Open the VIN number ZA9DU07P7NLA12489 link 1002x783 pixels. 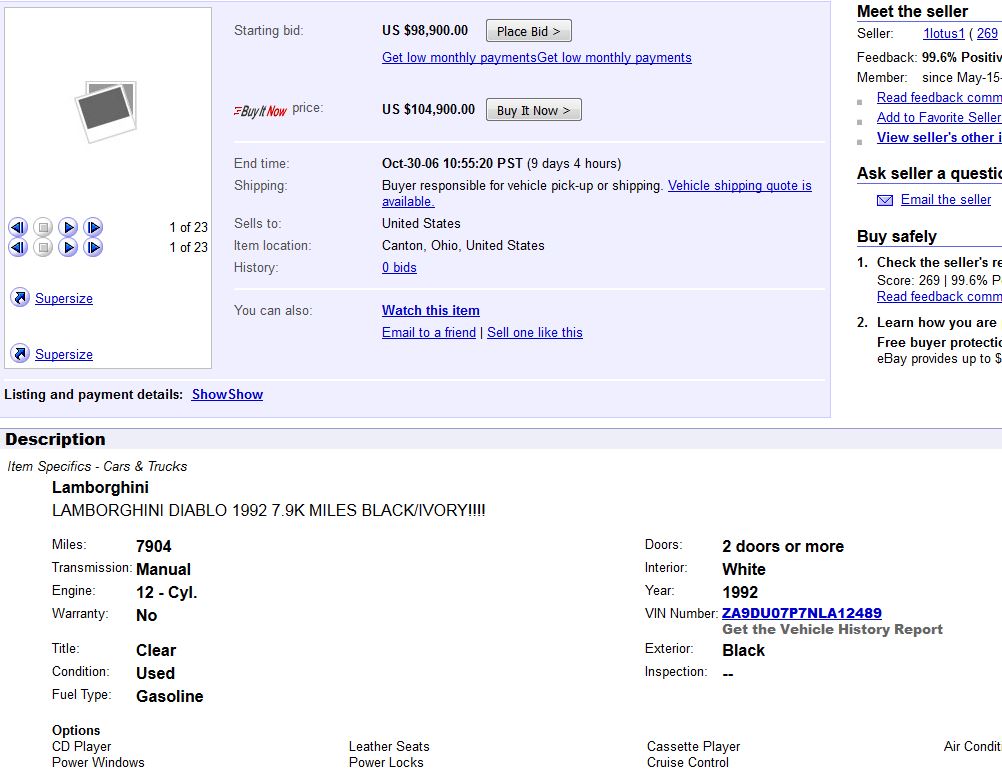click(801, 613)
